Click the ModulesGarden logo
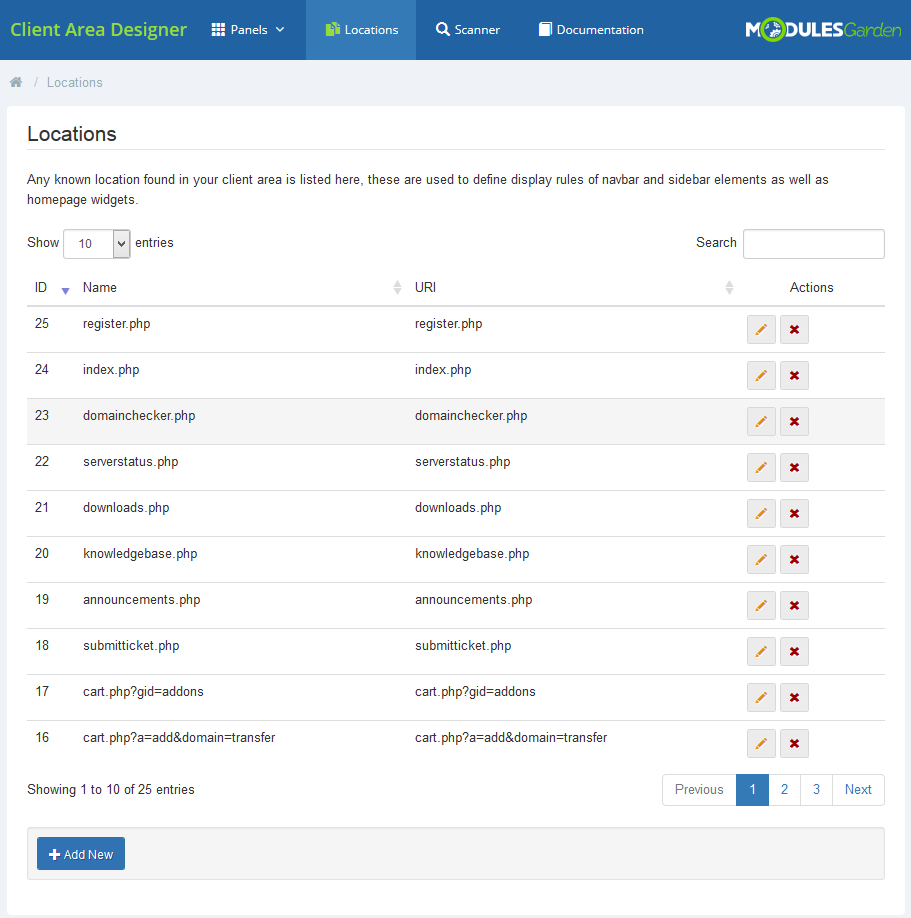The height and width of the screenshot is (918, 911). click(x=823, y=30)
